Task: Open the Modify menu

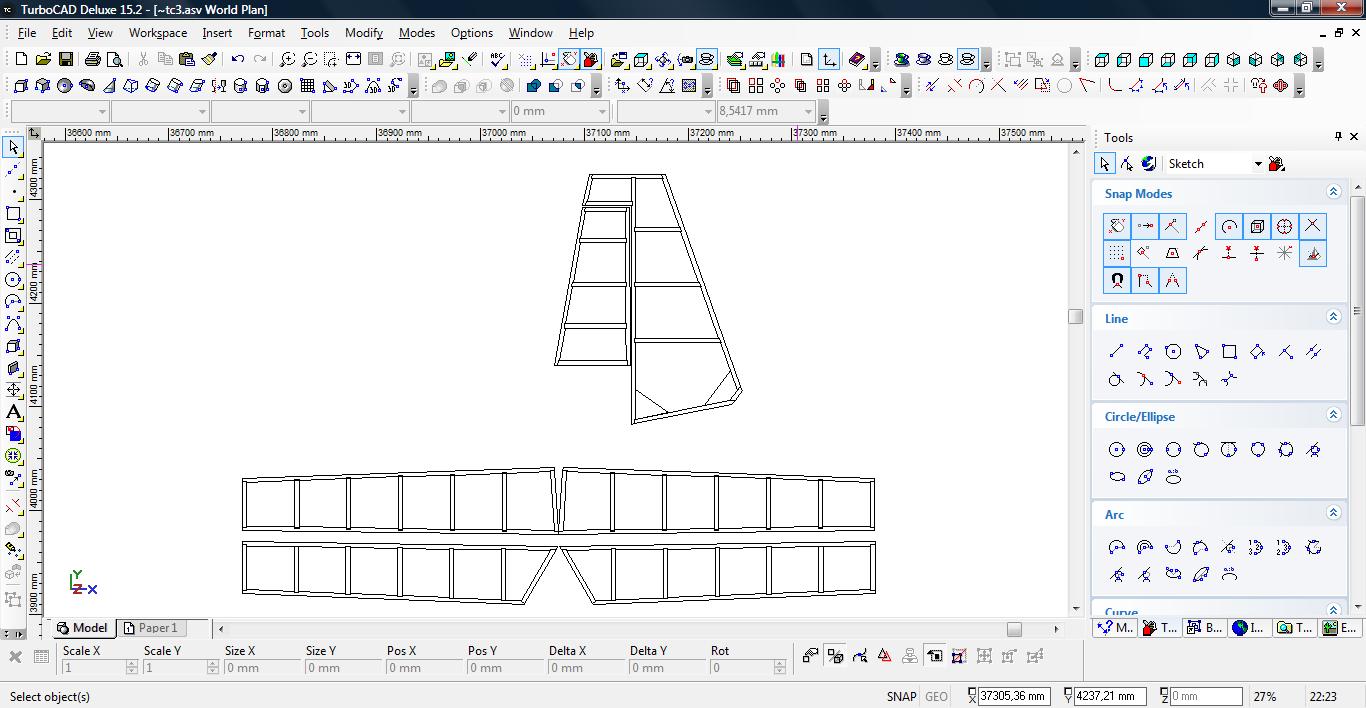Action: coord(363,32)
